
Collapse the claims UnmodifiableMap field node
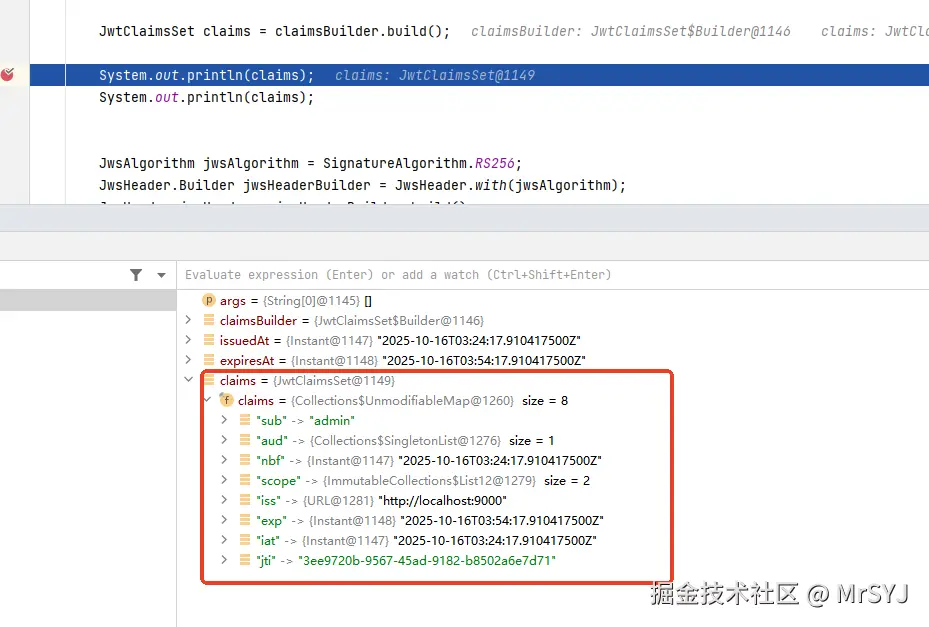click(207, 399)
